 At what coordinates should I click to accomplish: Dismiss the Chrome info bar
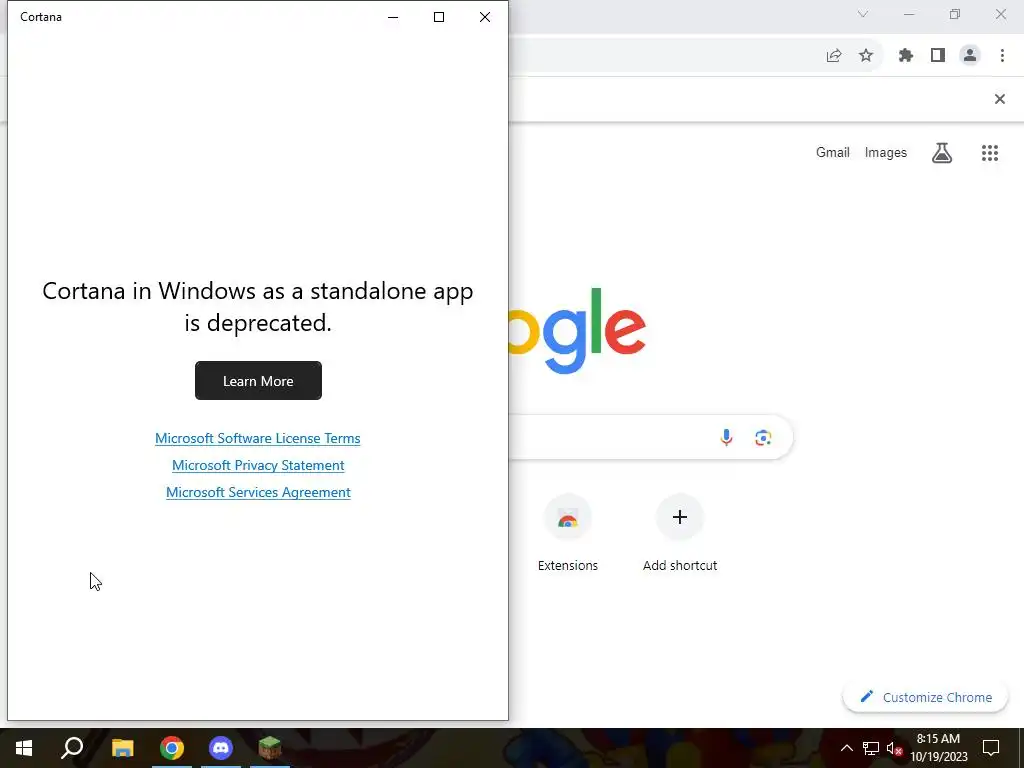click(x=1000, y=99)
